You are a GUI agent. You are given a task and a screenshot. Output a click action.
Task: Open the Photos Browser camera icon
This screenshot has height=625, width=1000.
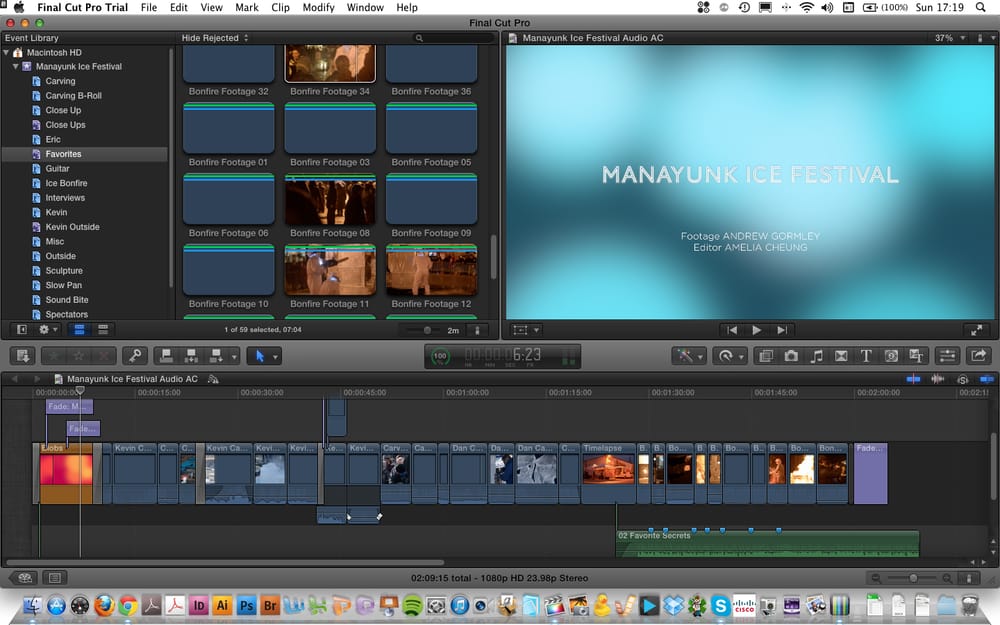791,356
